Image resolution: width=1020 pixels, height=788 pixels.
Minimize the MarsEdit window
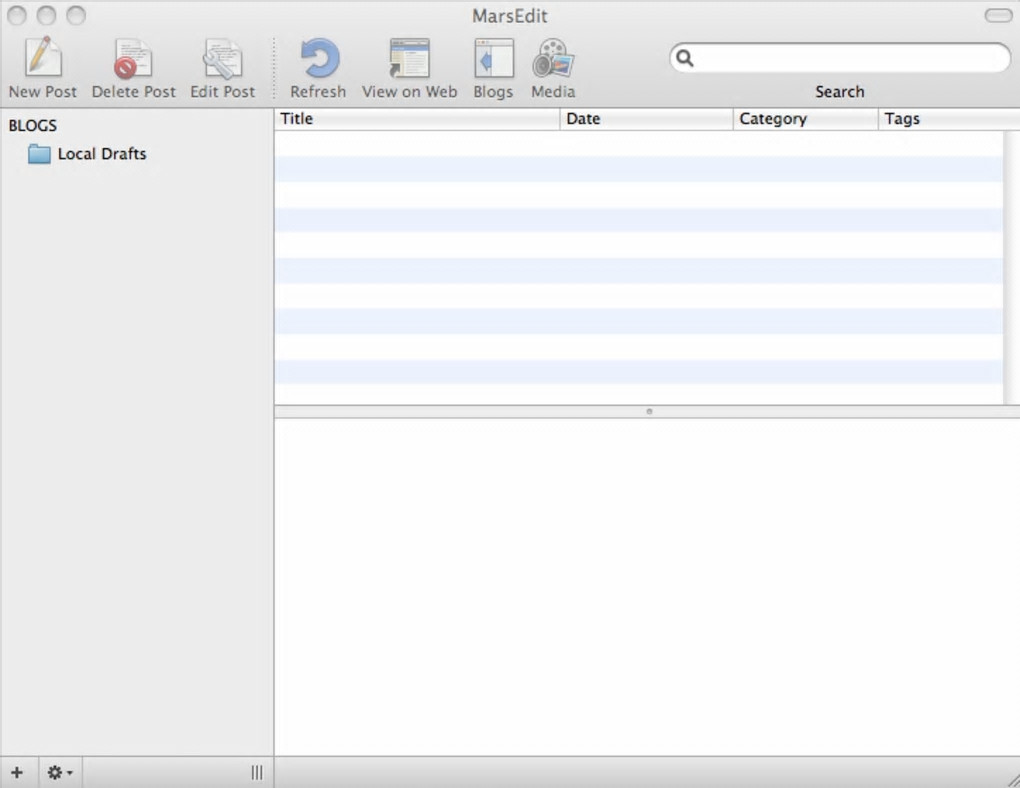coord(46,15)
